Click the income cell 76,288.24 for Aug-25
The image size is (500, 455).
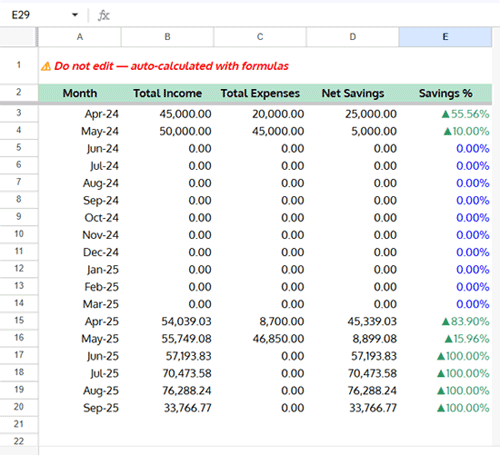point(167,391)
